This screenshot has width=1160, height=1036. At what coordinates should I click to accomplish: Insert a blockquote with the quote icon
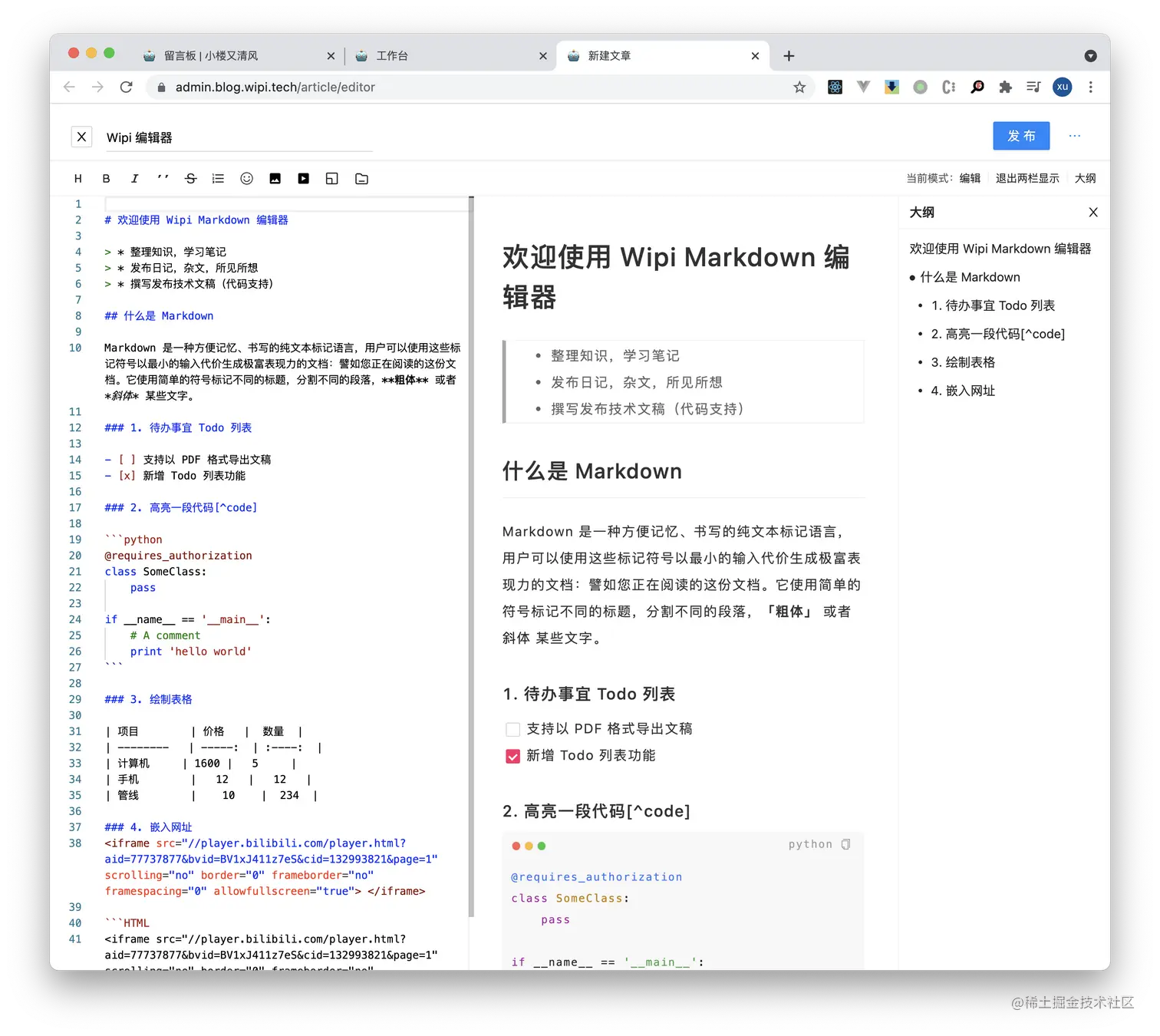(x=163, y=179)
